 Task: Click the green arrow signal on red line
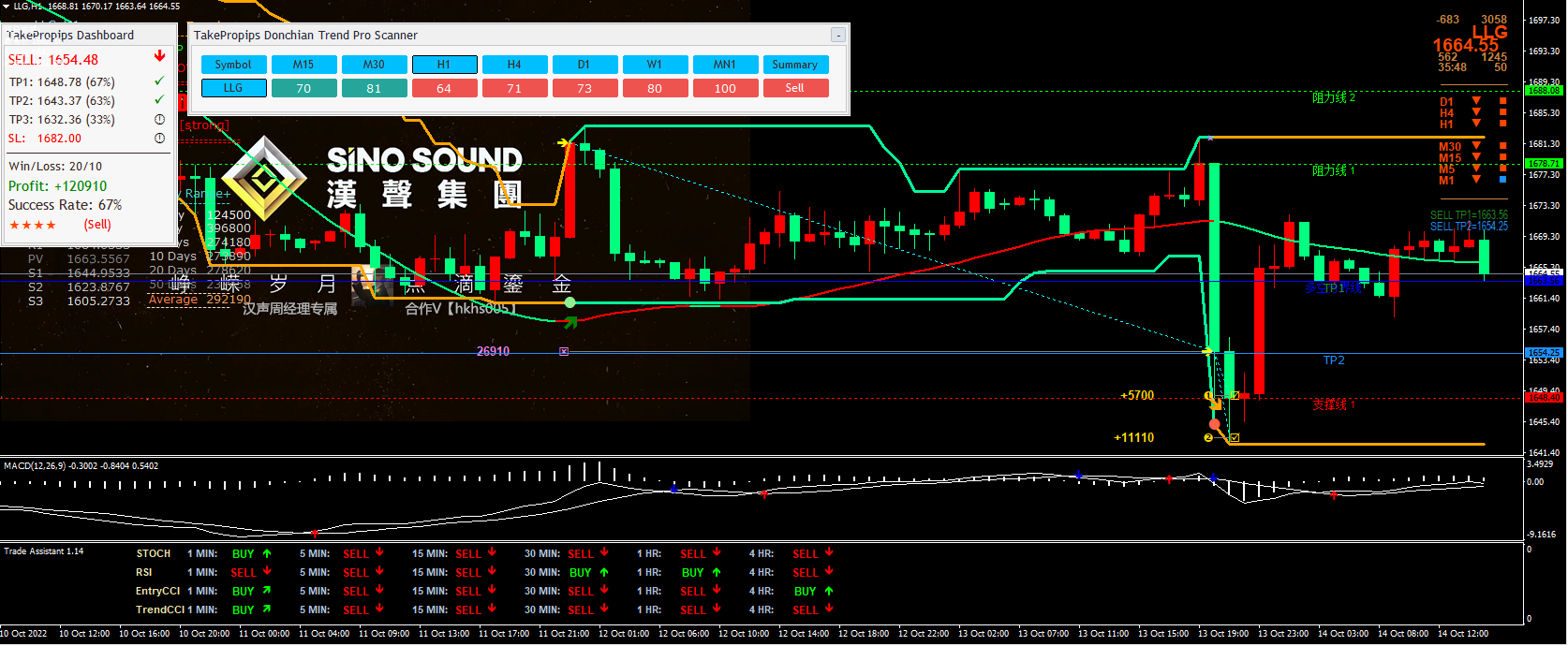coord(570,322)
